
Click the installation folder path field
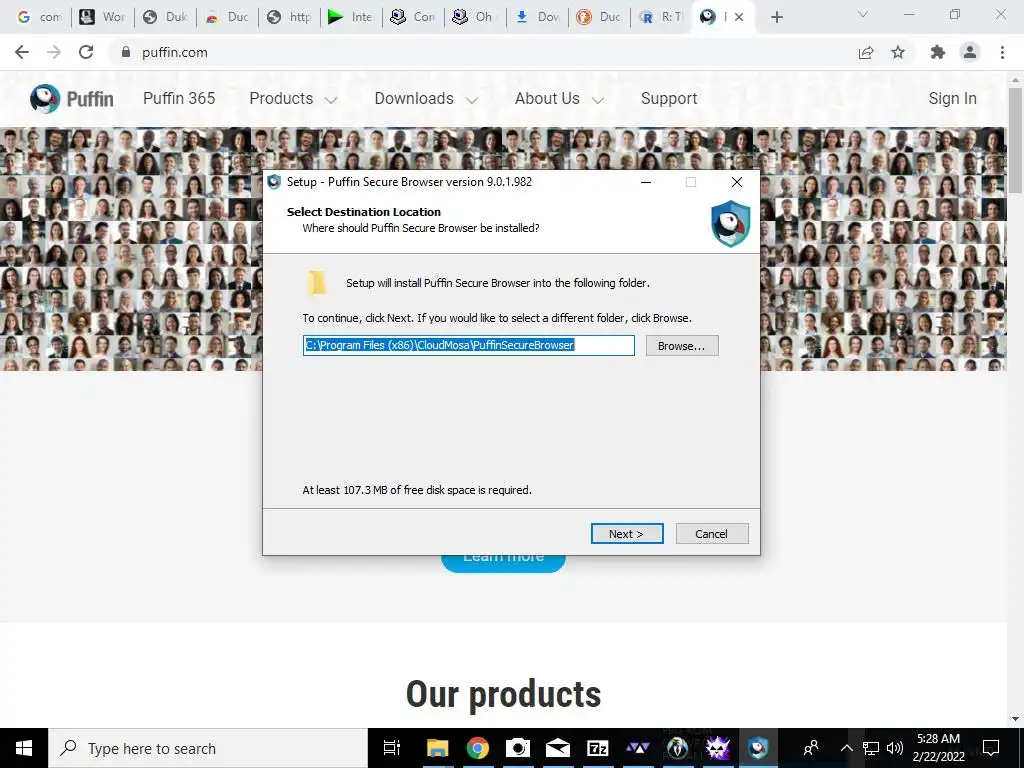coord(469,345)
